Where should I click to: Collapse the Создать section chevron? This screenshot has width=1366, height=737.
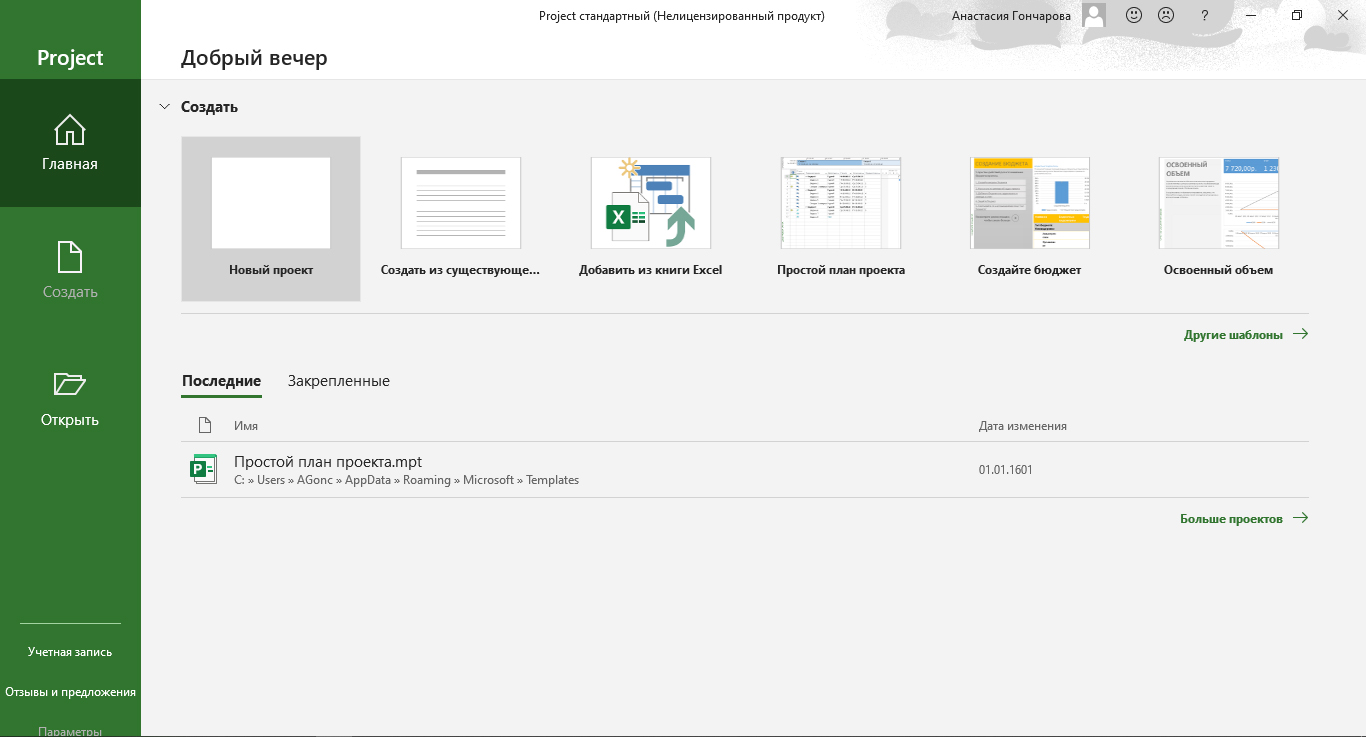coord(165,106)
